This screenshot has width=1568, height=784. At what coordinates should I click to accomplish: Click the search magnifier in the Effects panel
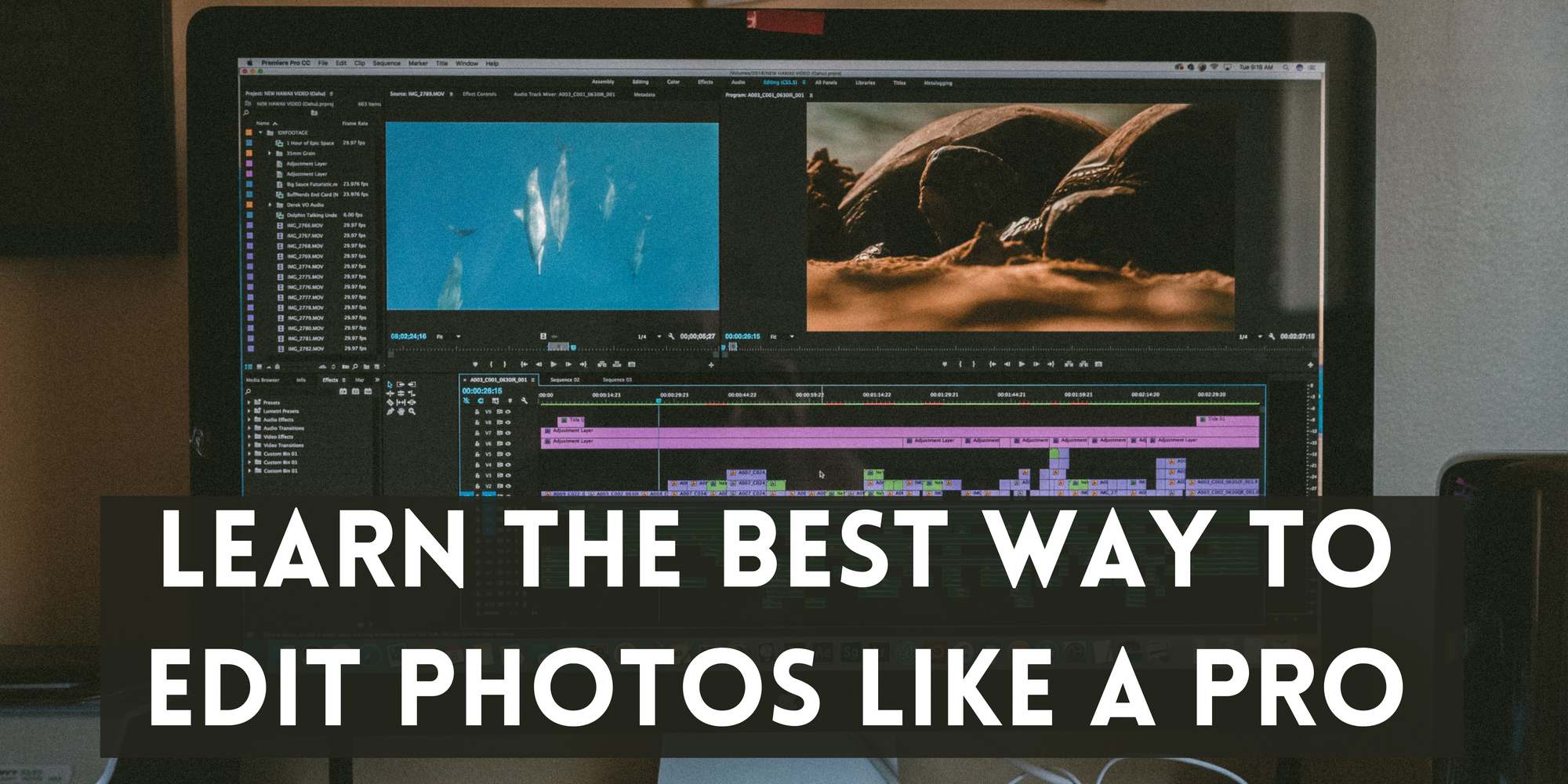247,391
